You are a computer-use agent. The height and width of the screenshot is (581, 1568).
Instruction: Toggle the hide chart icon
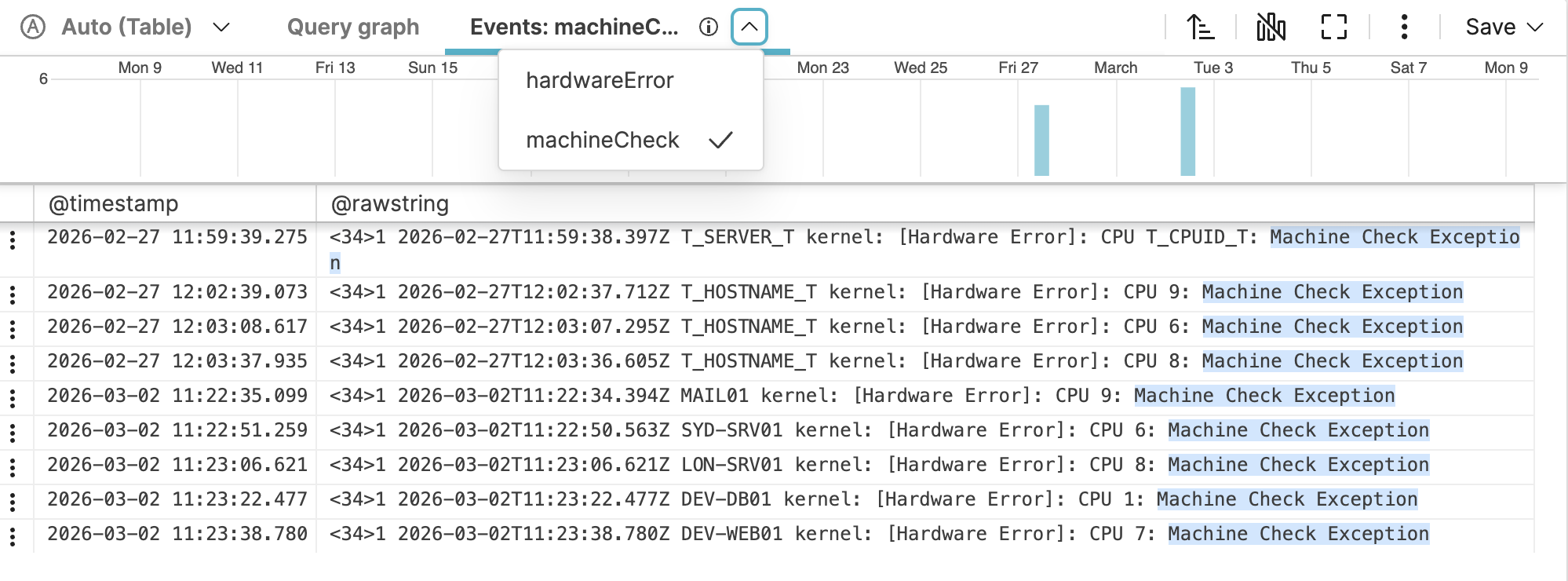pos(1271,27)
